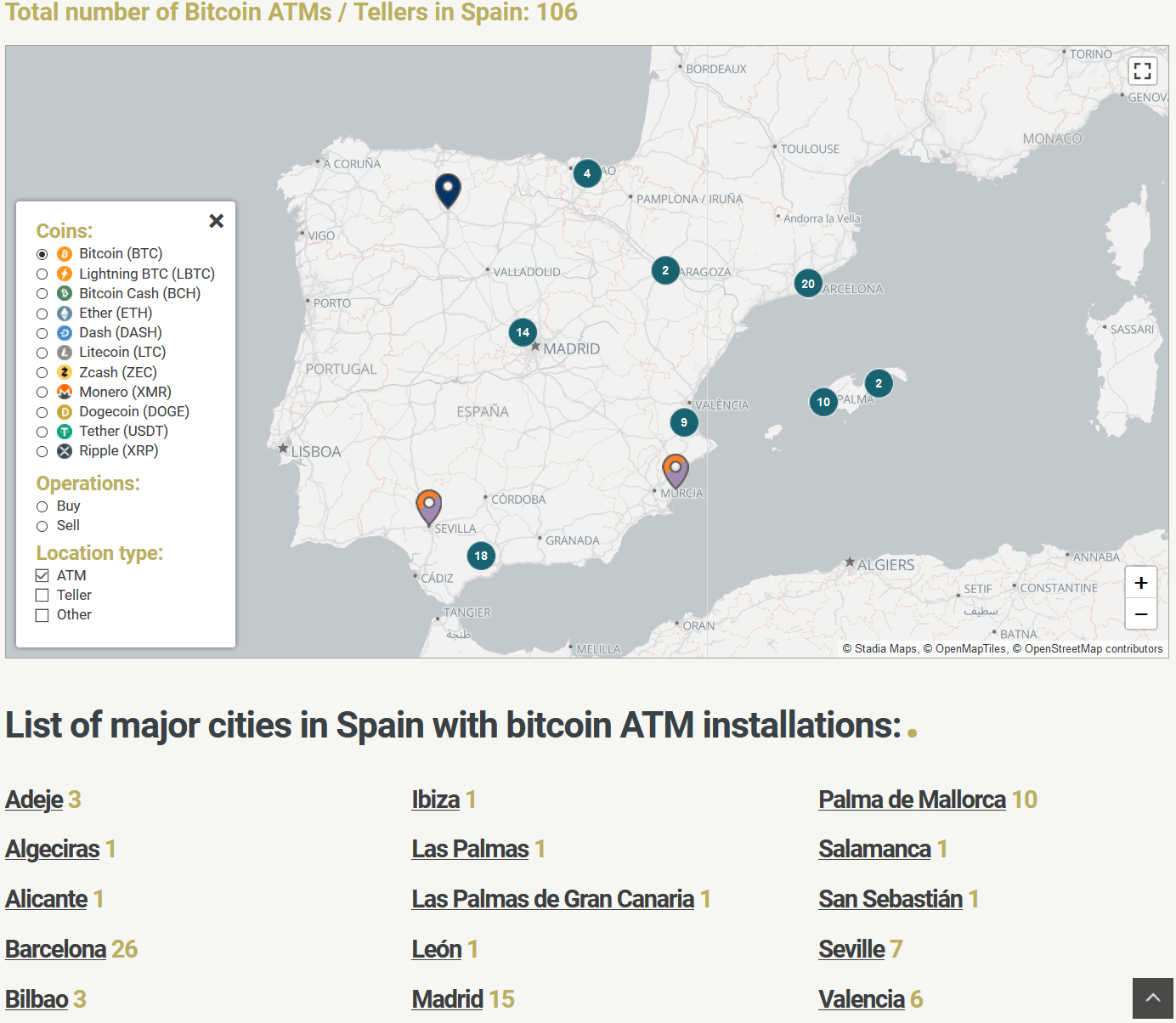Zoom out of the map

click(1140, 614)
